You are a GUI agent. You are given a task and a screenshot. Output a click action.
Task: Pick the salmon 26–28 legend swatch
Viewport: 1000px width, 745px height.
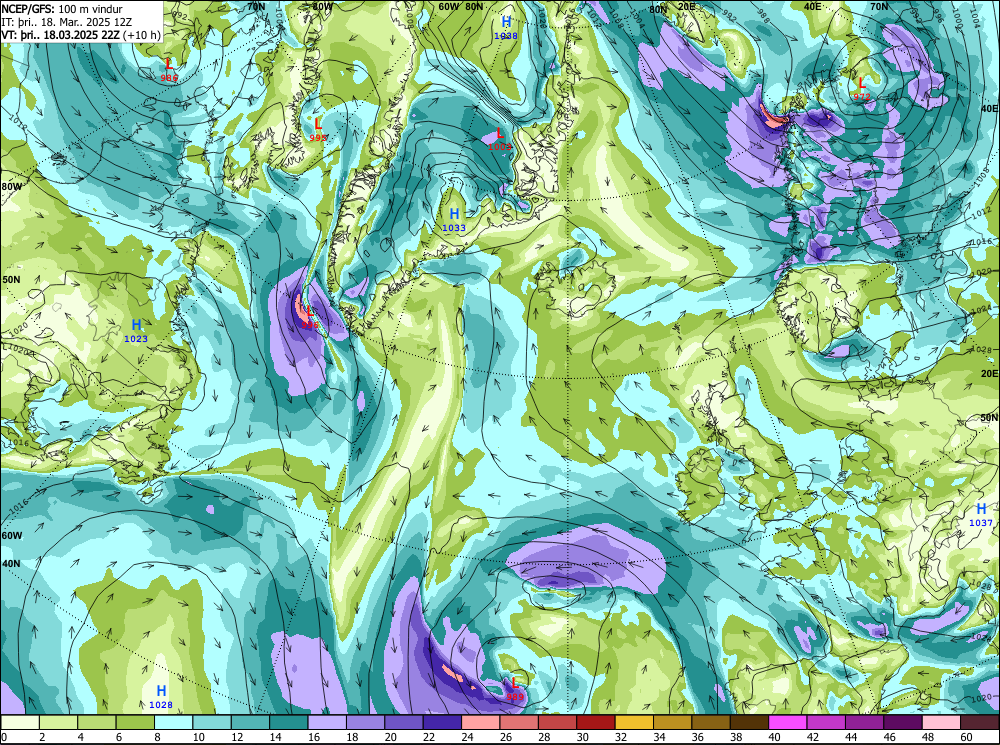(518, 722)
